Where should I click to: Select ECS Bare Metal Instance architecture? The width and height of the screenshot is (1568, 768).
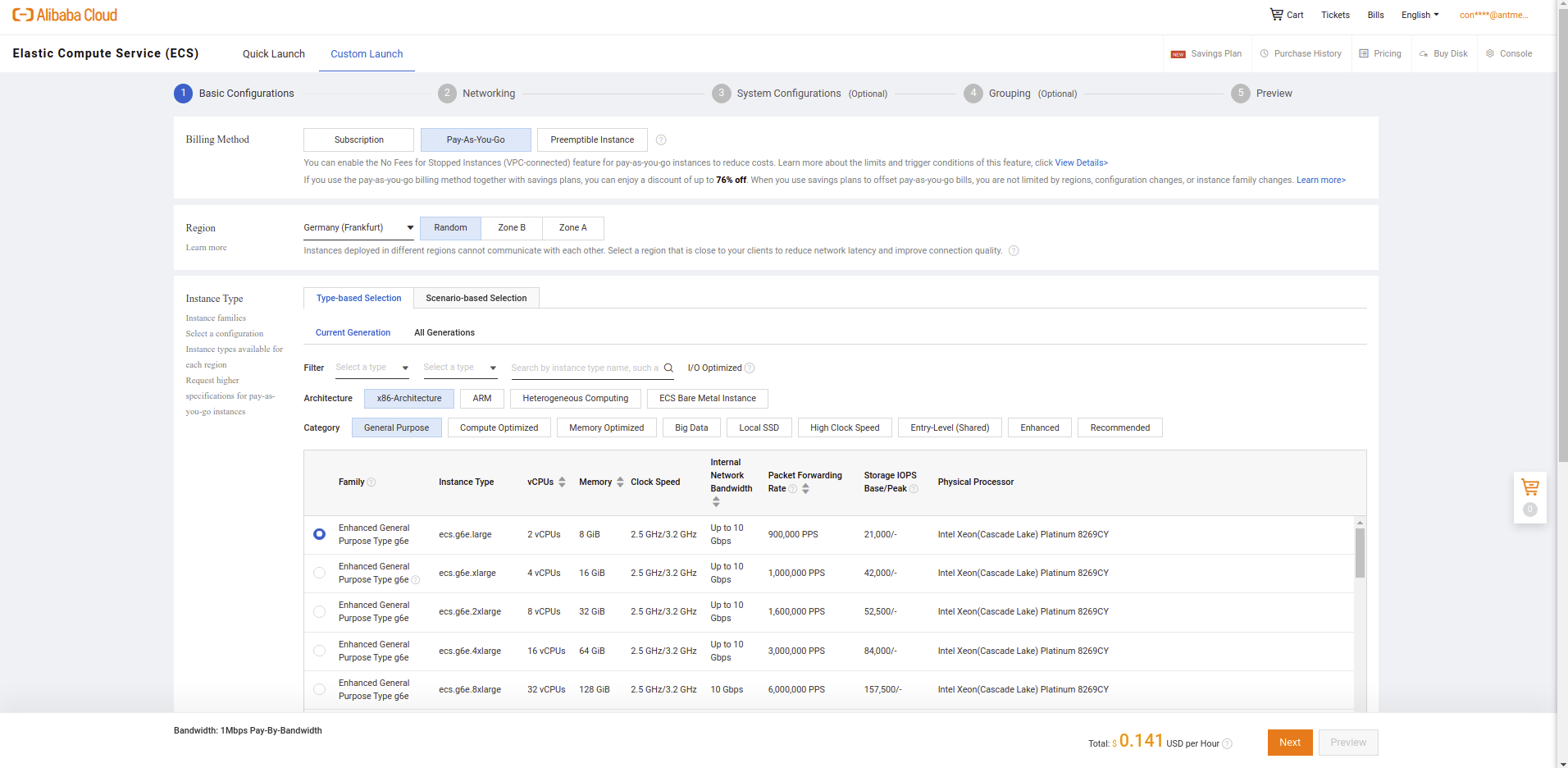[x=708, y=399]
